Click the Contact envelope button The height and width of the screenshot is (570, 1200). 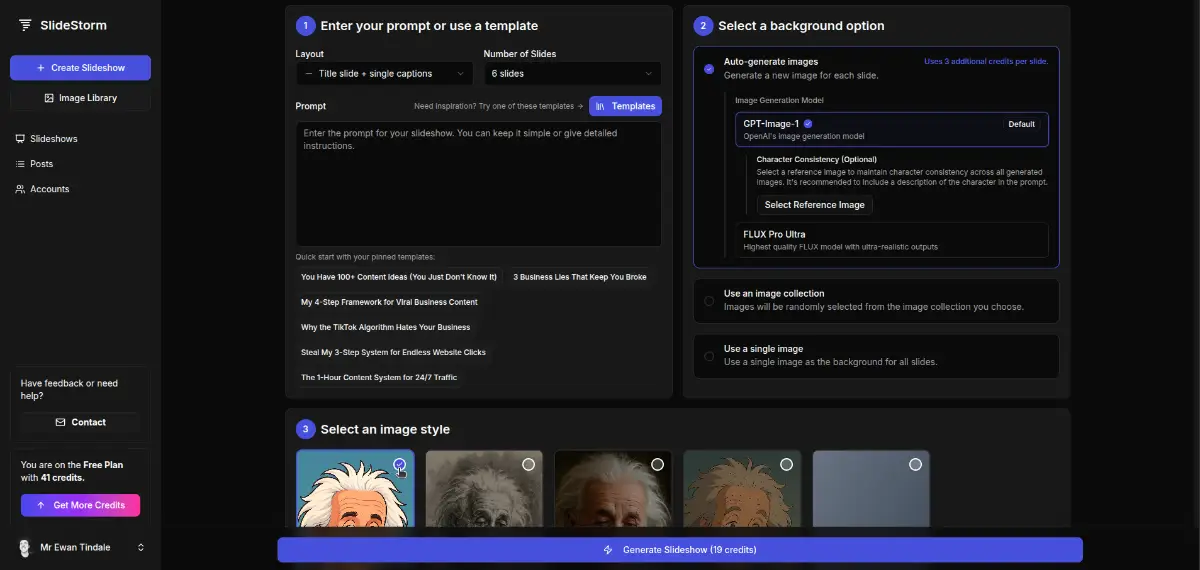(x=80, y=422)
